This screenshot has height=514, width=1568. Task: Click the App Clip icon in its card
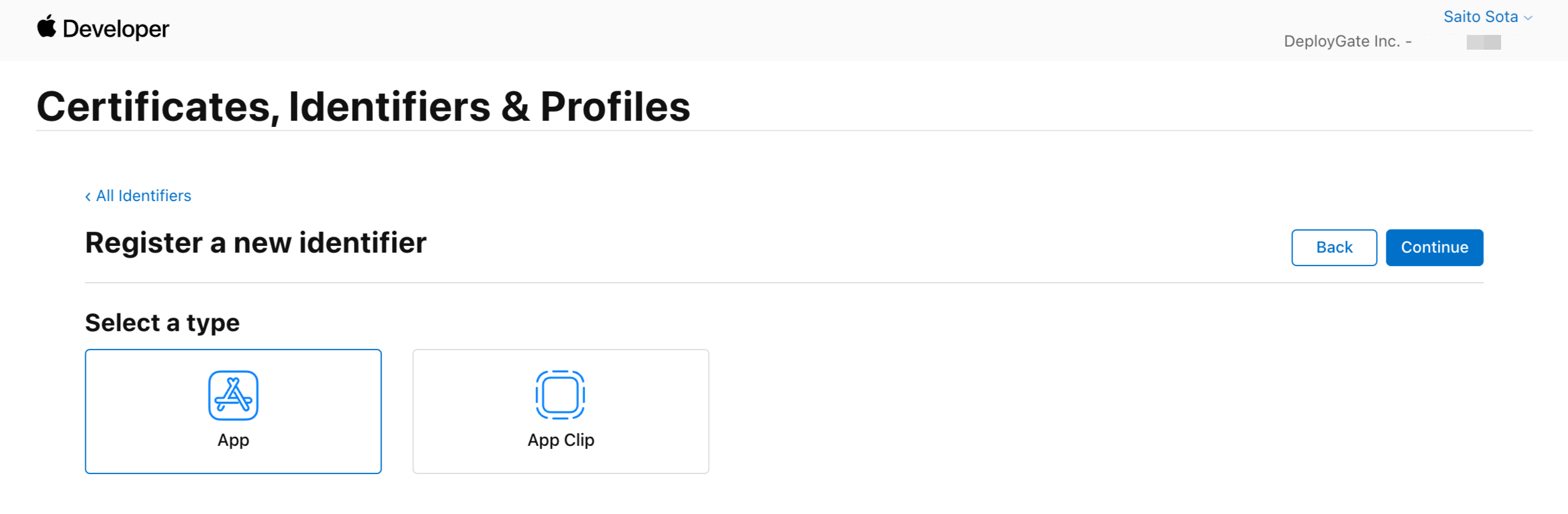tap(560, 394)
